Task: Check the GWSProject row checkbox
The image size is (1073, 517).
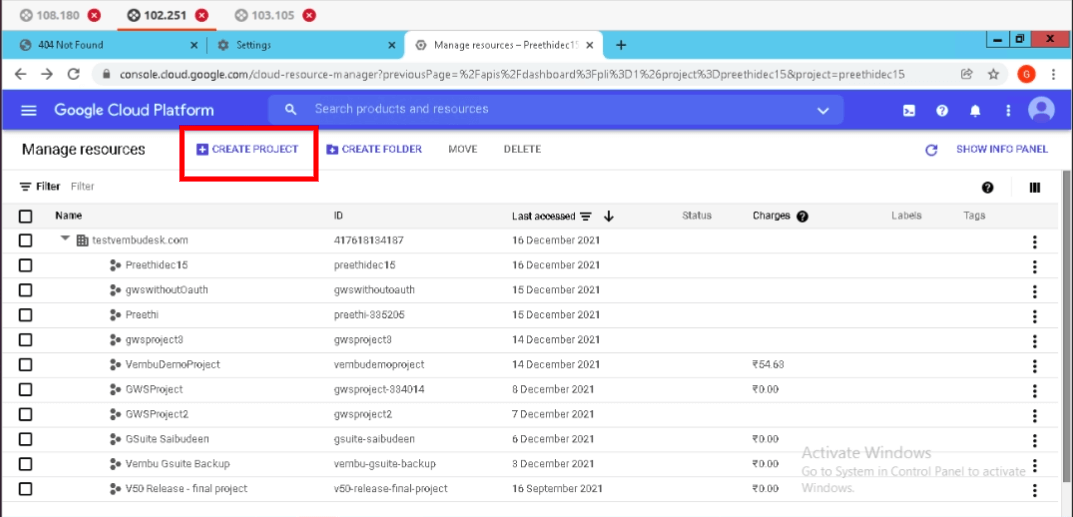Action: click(x=25, y=389)
